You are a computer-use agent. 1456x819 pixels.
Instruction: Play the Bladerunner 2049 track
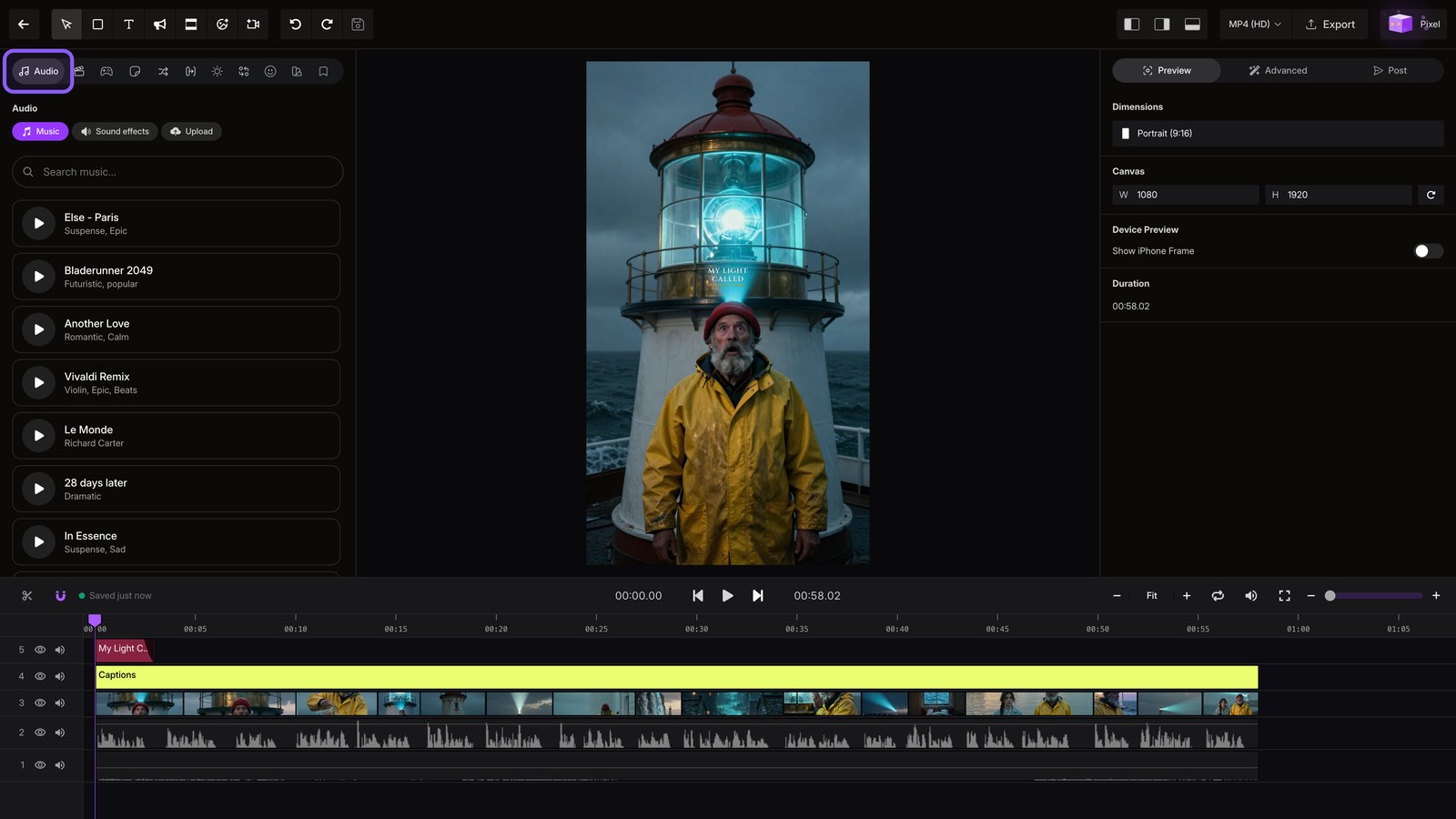(38, 277)
